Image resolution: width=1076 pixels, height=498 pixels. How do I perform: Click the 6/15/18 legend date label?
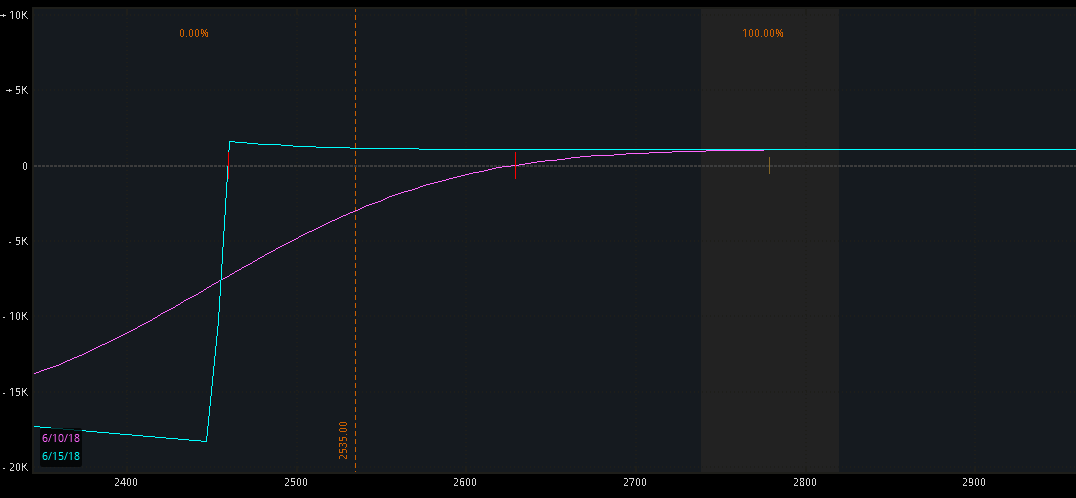tap(61, 456)
